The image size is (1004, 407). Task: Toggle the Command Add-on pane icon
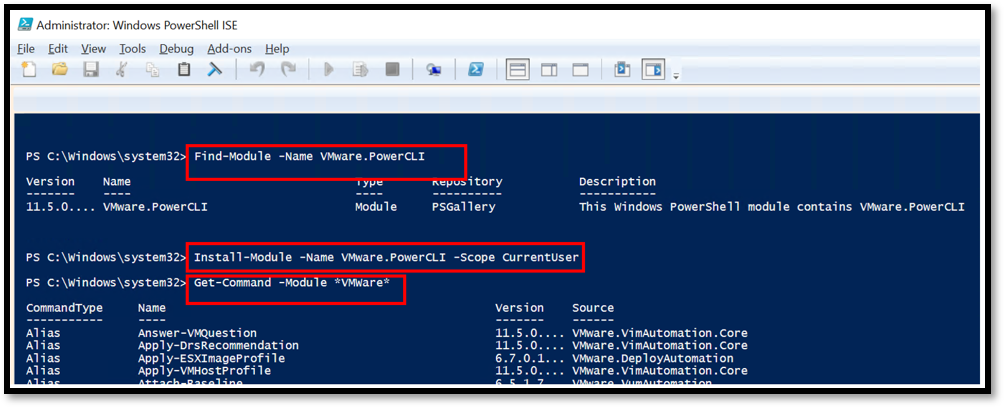[654, 69]
